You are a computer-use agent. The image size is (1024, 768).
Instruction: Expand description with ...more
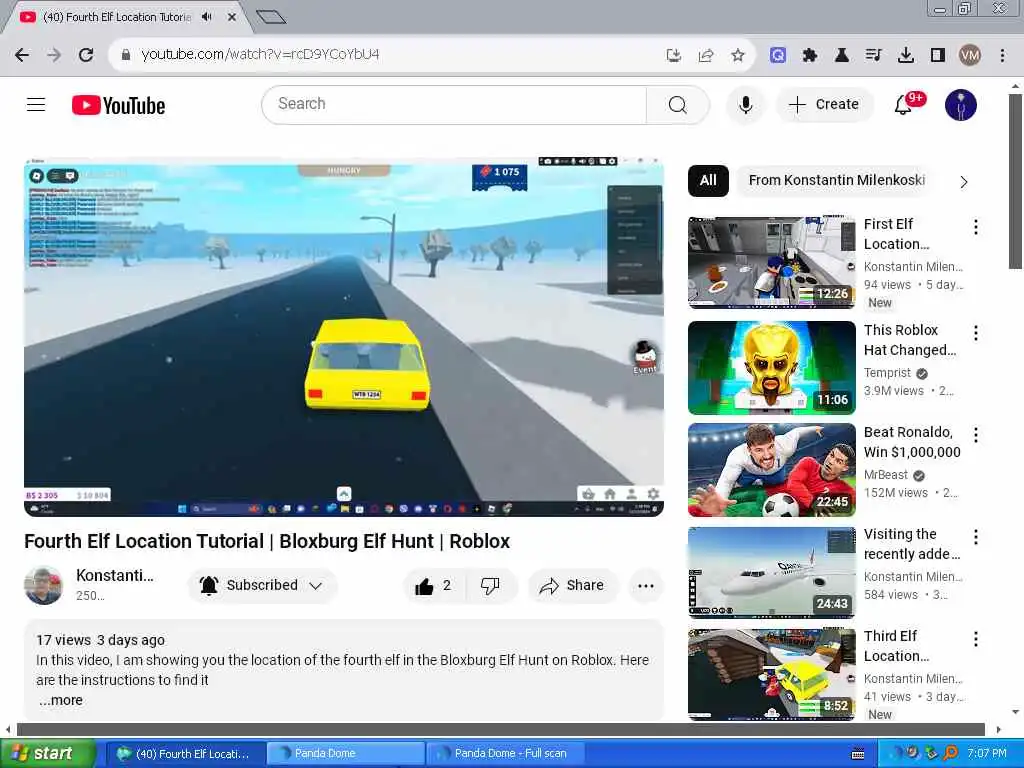coord(61,700)
